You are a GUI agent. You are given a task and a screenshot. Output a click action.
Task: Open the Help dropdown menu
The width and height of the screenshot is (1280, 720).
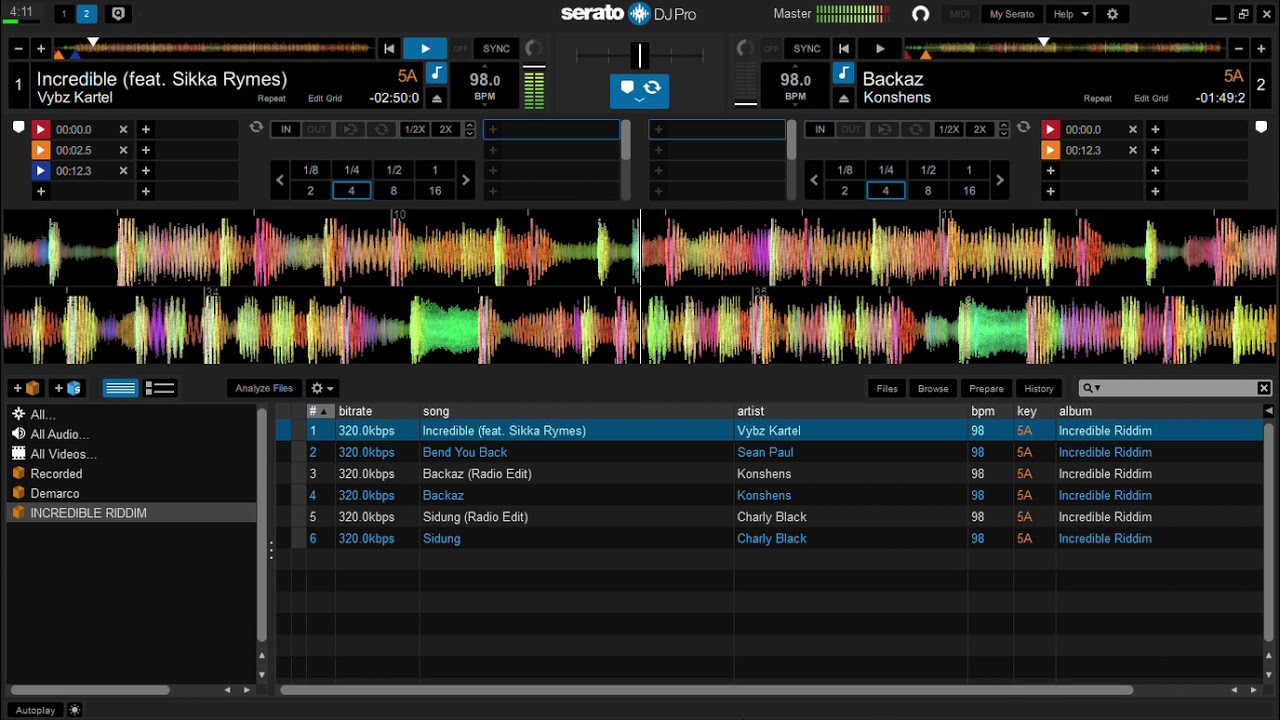(x=1069, y=14)
